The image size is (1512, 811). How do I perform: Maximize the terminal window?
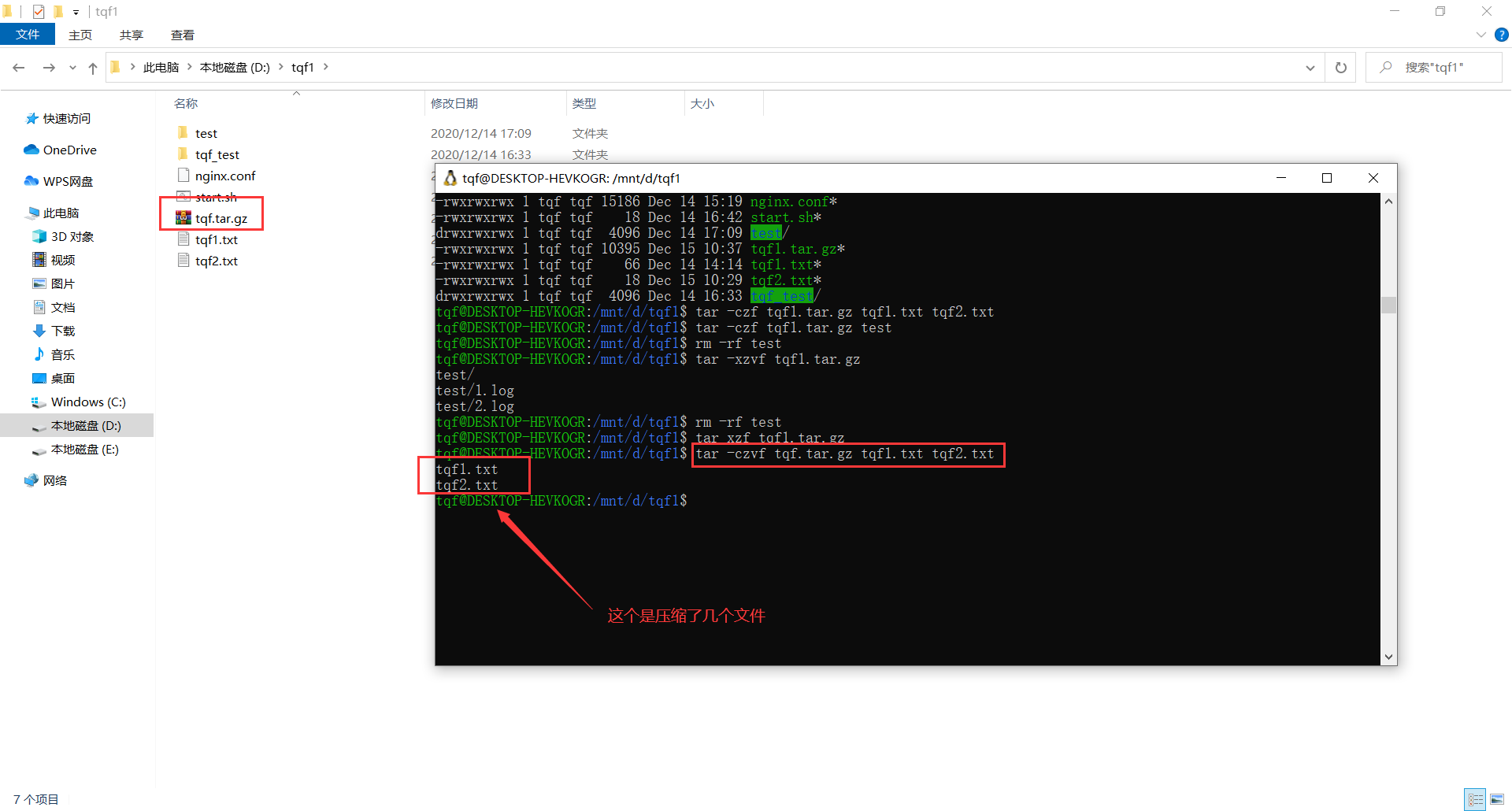(1327, 178)
